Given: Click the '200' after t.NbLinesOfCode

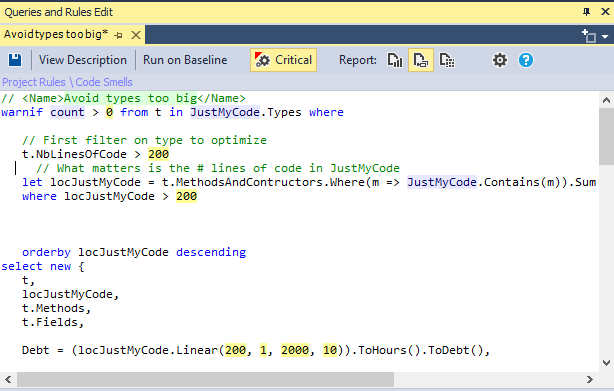Looking at the screenshot, I should pos(159,154).
